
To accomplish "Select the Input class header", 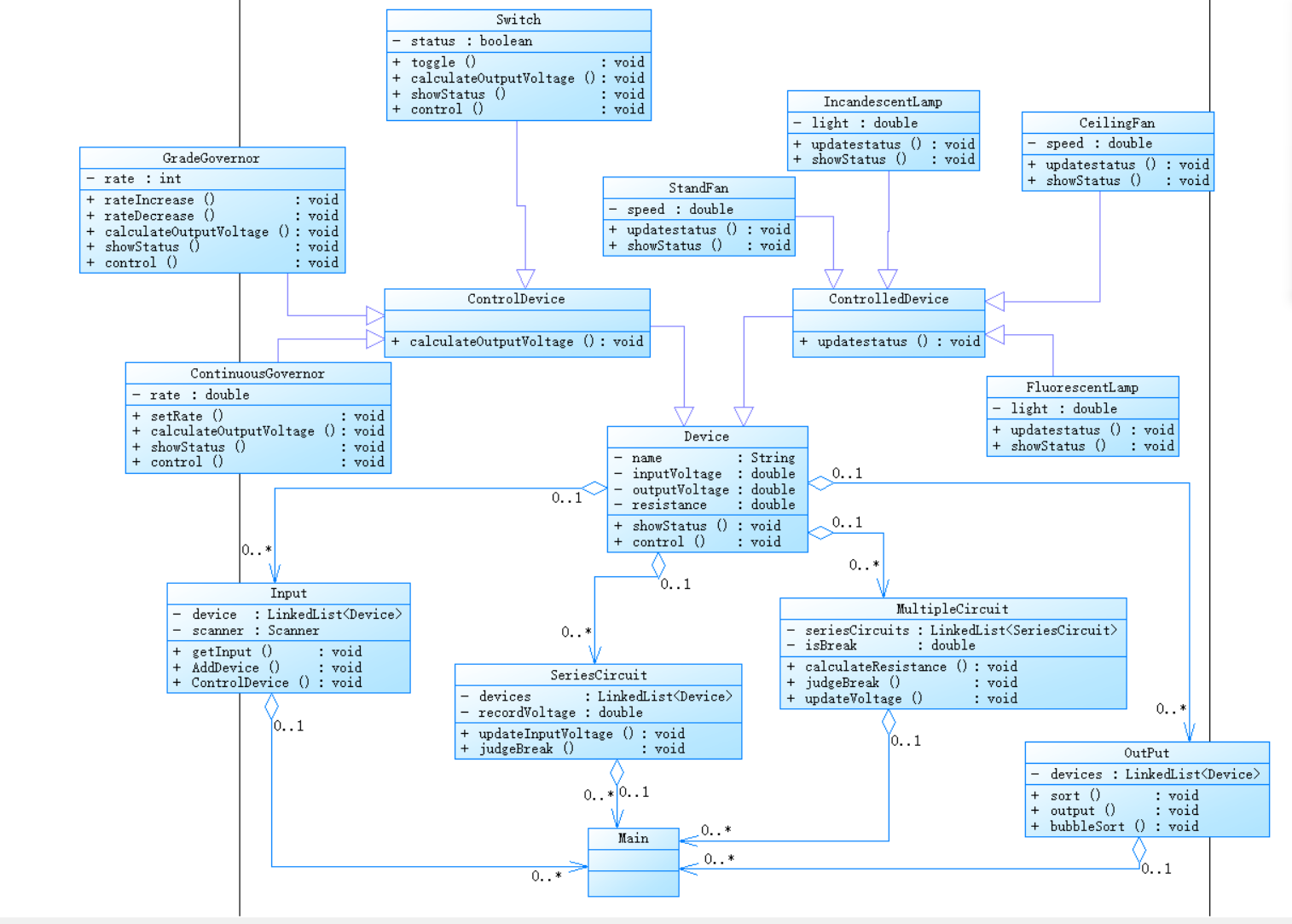I will click(288, 593).
